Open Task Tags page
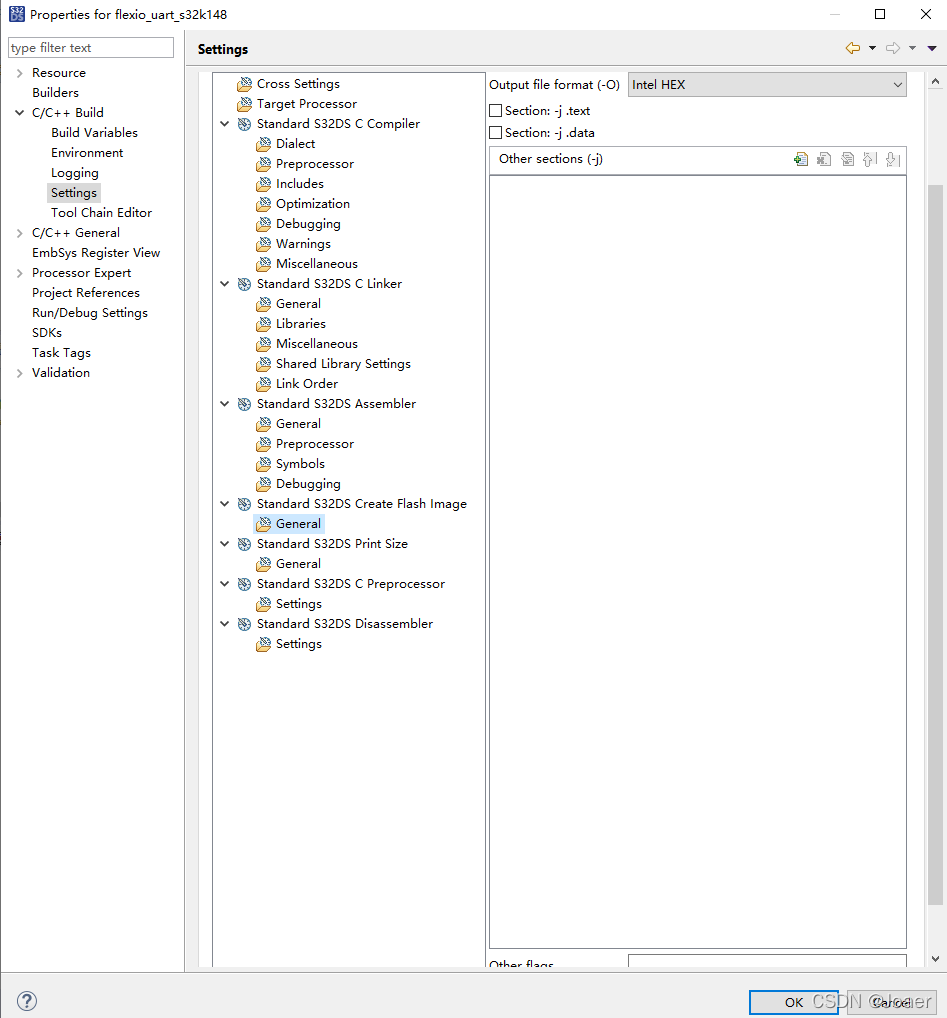 (x=62, y=353)
